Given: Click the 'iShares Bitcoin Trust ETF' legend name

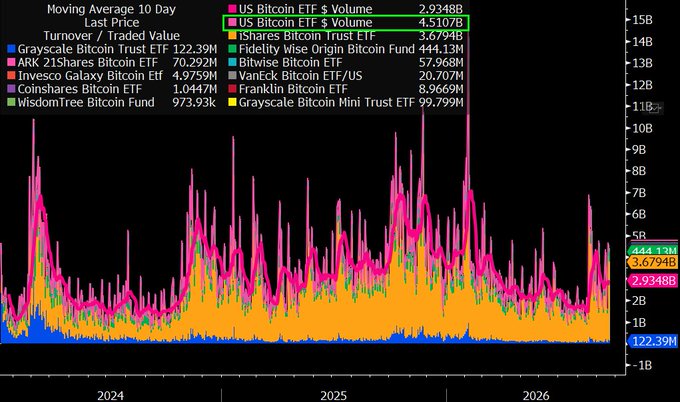Looking at the screenshot, I should pyautogui.click(x=307, y=36).
